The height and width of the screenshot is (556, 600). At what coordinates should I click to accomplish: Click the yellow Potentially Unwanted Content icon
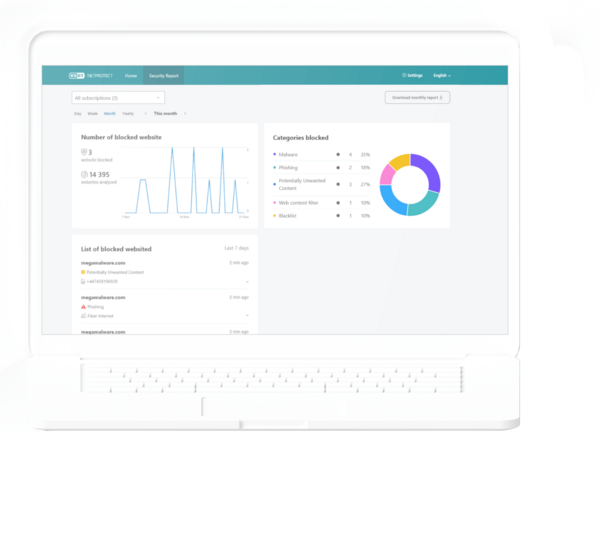click(x=83, y=272)
